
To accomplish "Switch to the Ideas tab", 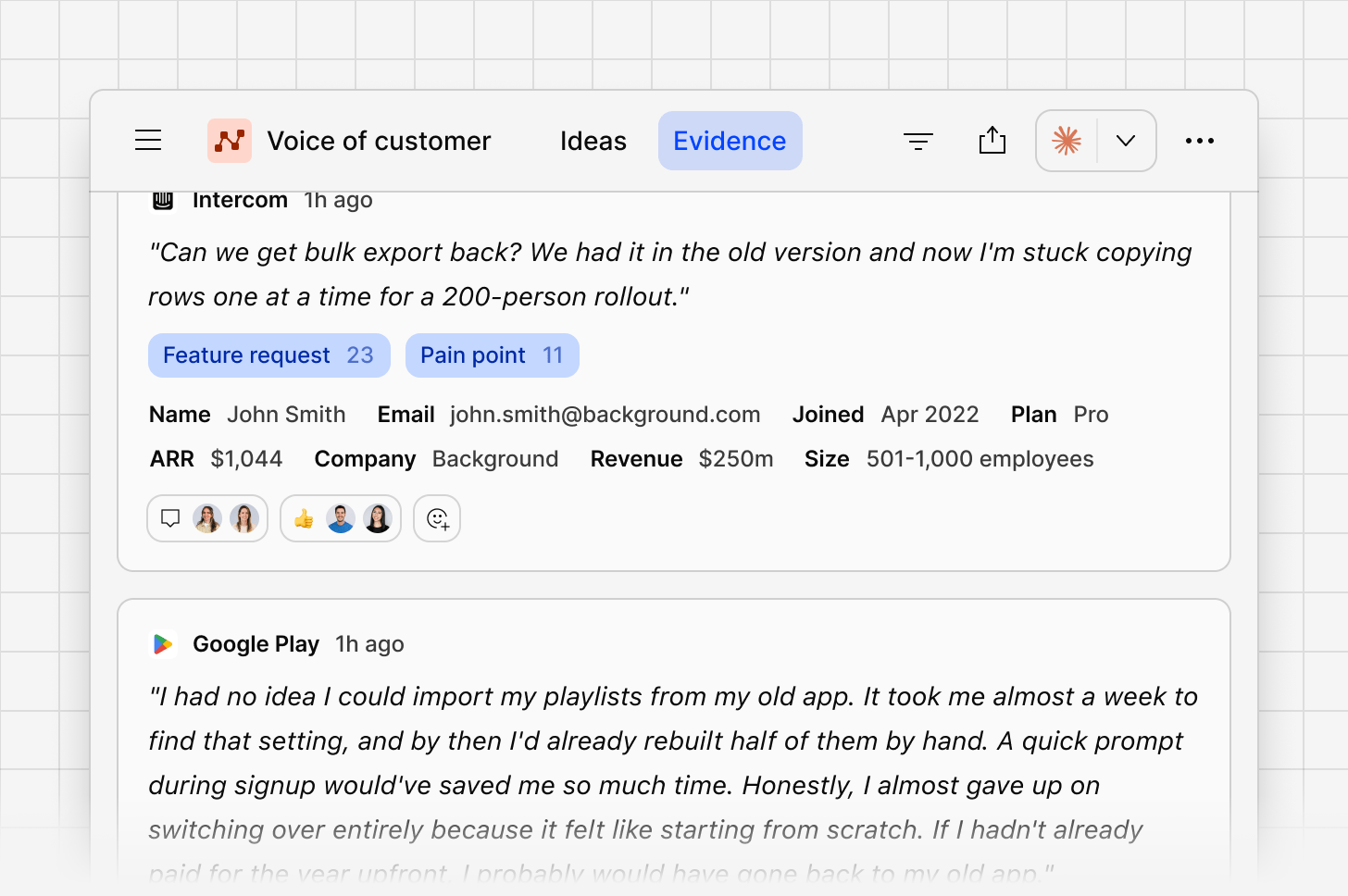I will 593,141.
